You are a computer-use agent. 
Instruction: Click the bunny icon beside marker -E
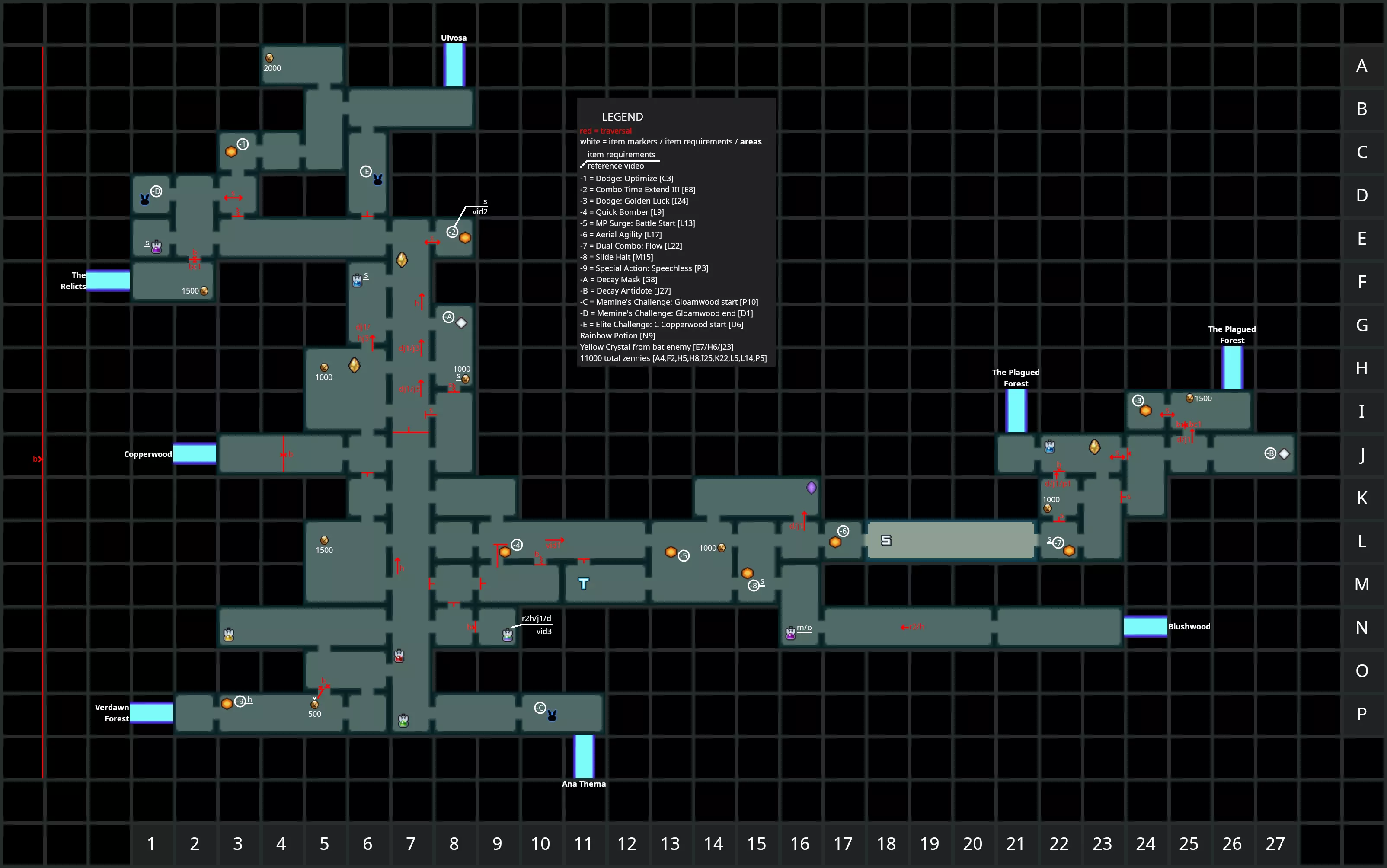point(378,180)
